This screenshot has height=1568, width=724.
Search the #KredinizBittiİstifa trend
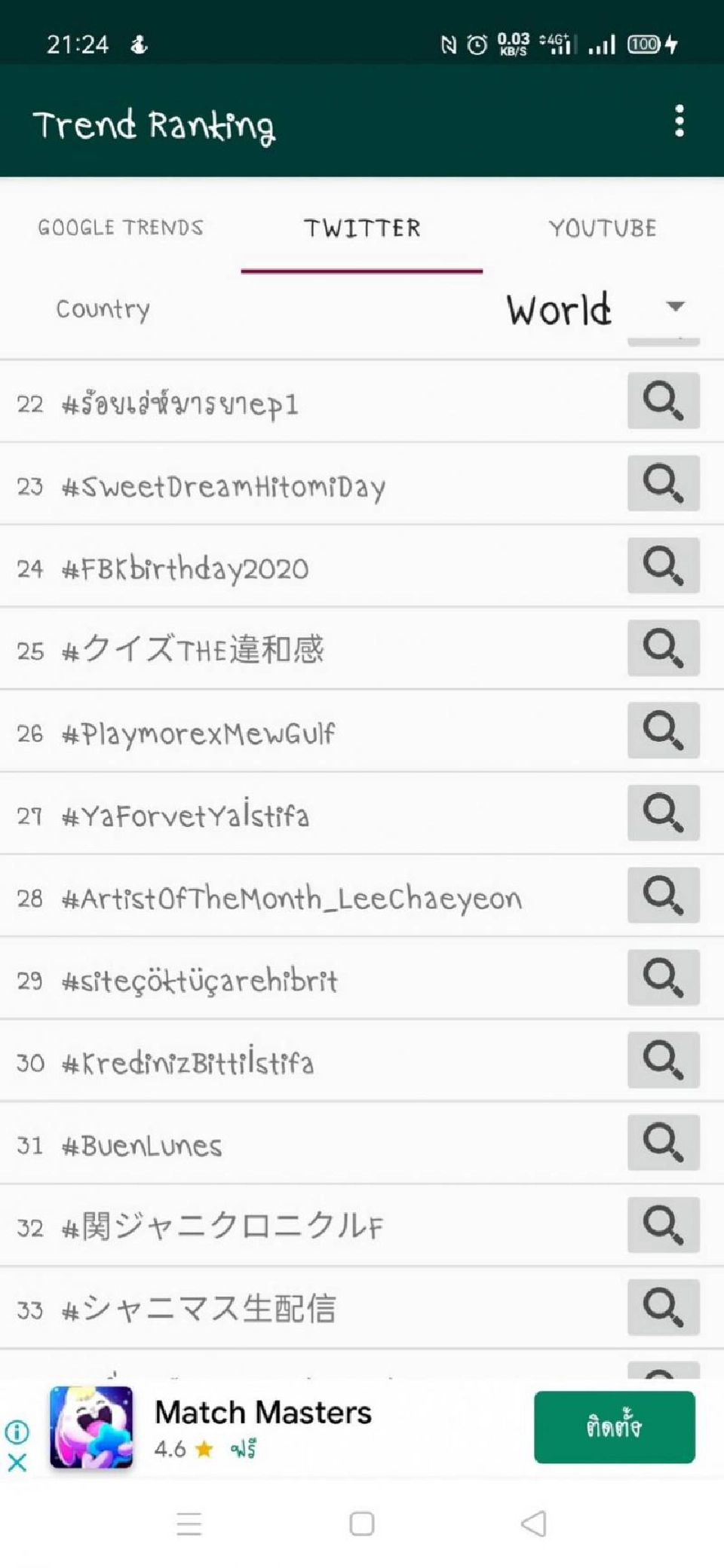[663, 1061]
